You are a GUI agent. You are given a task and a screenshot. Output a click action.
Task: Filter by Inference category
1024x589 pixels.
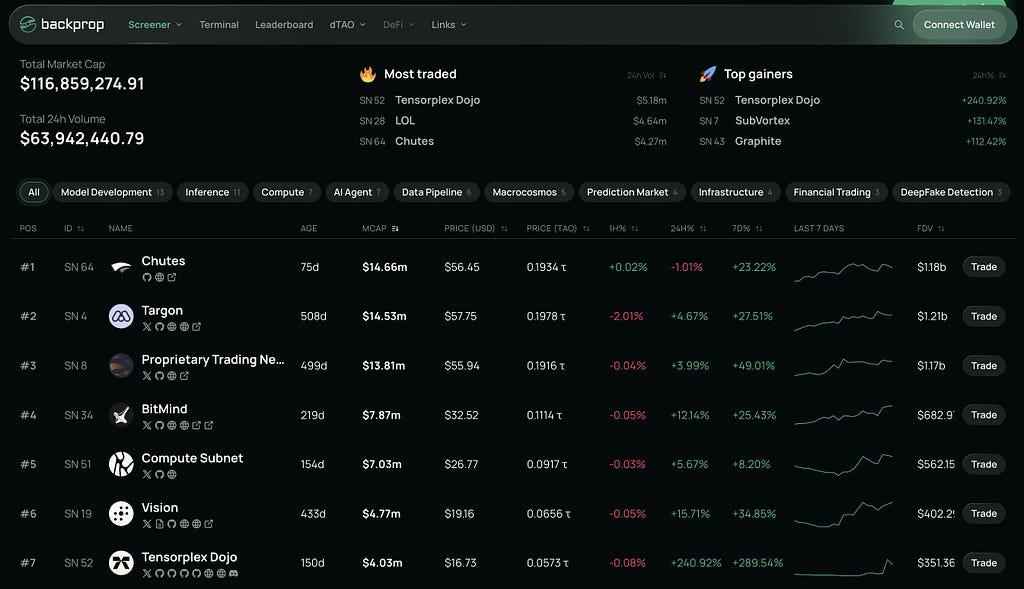(213, 192)
